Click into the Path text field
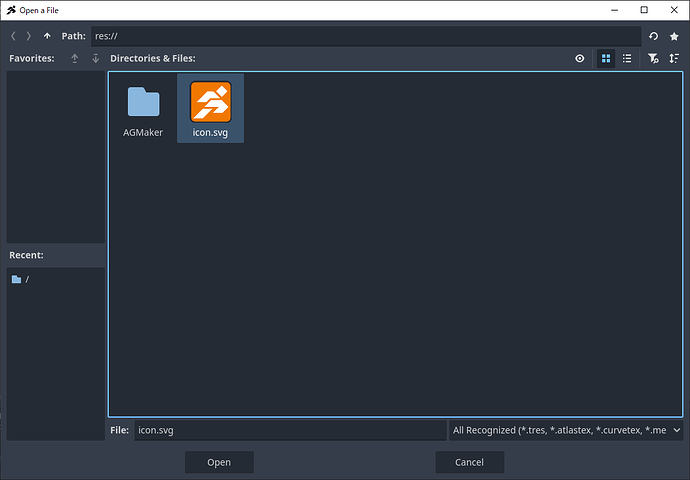This screenshot has width=690, height=480. [x=365, y=36]
